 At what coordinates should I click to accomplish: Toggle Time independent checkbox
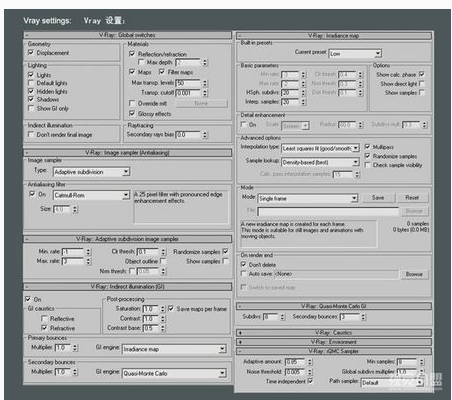tap(310, 381)
